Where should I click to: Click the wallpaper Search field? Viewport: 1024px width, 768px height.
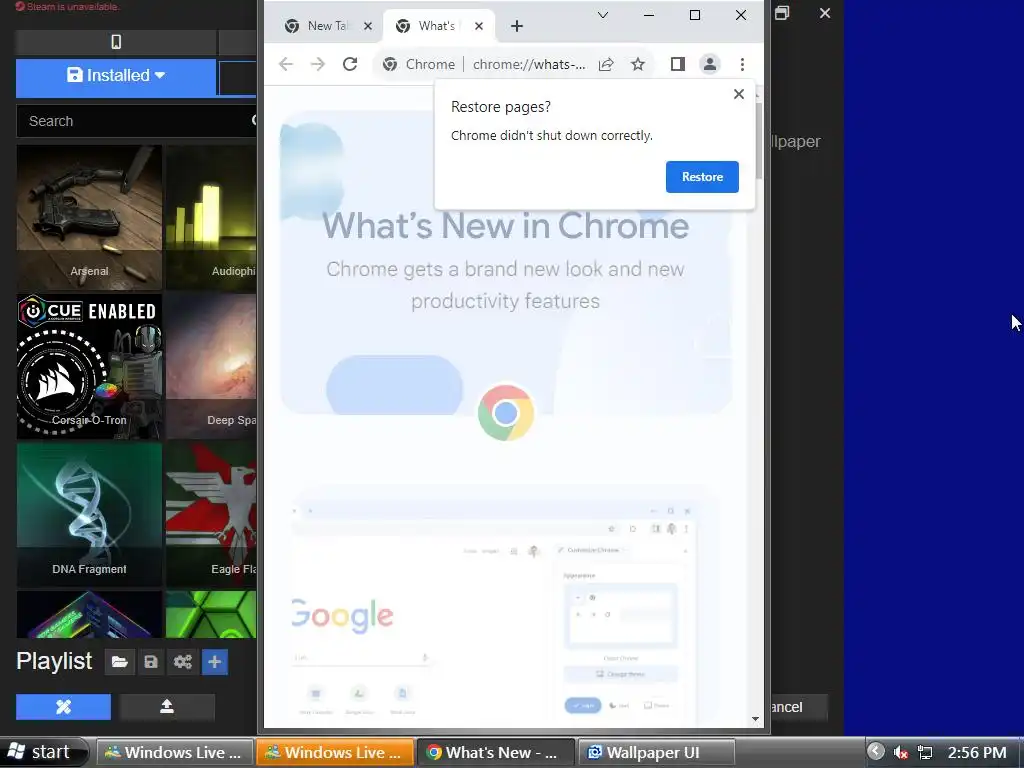(136, 121)
